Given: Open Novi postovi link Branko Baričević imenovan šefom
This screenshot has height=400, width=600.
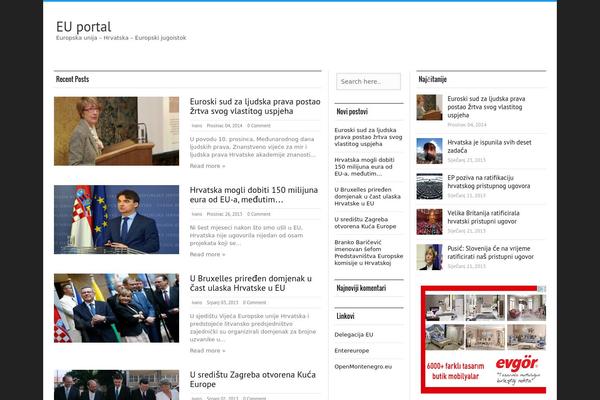Looking at the screenshot, I should 368,253.
